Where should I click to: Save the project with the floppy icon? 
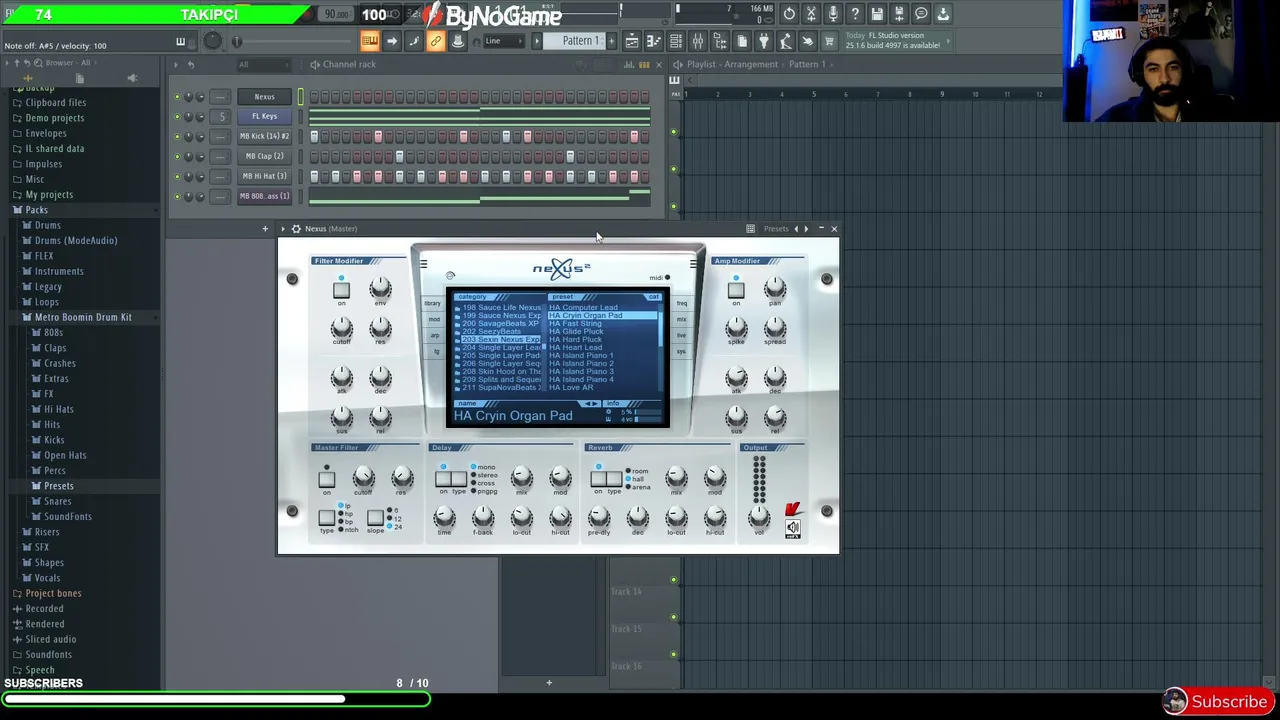tap(877, 14)
